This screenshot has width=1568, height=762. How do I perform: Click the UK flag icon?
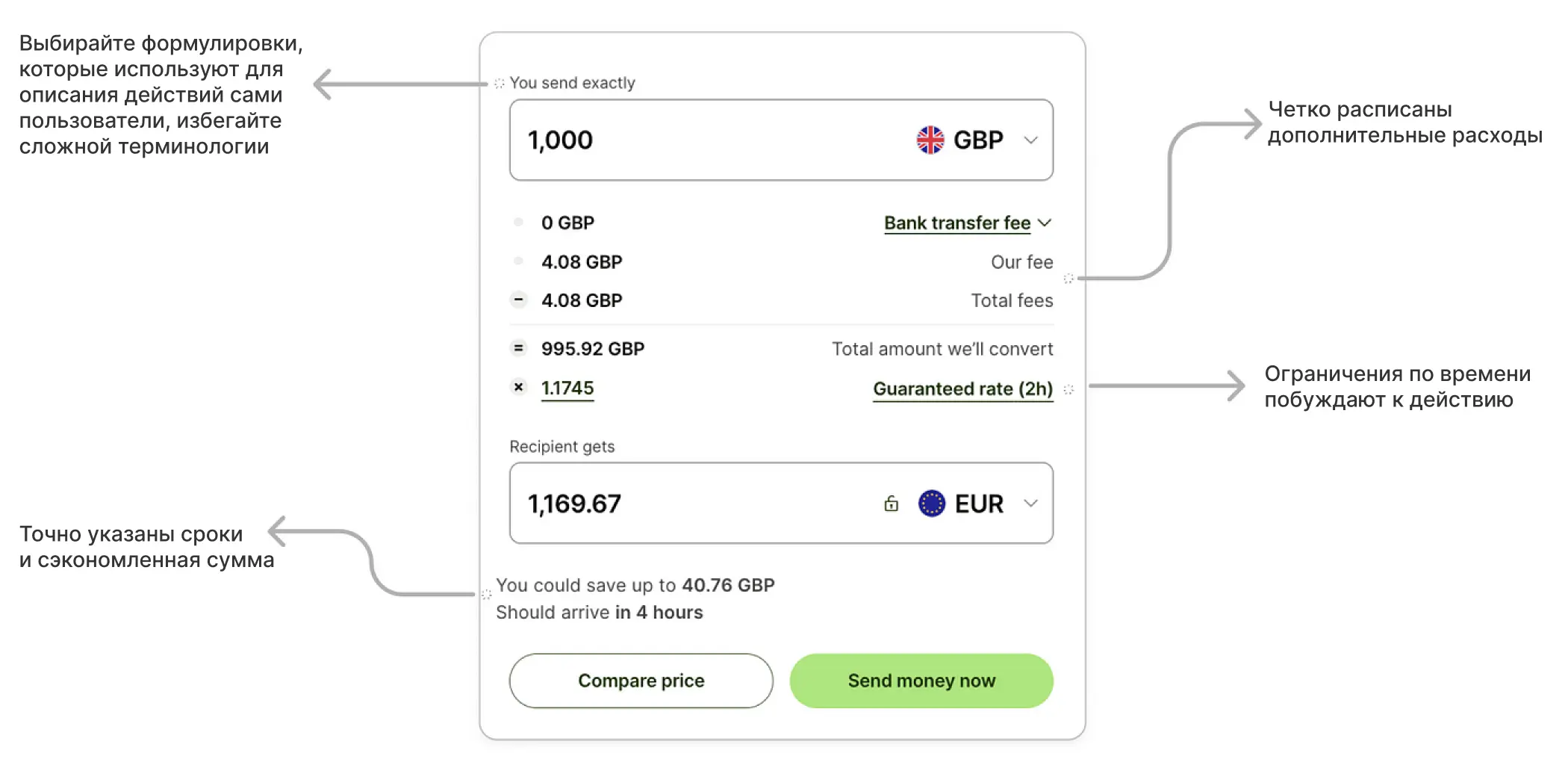930,140
